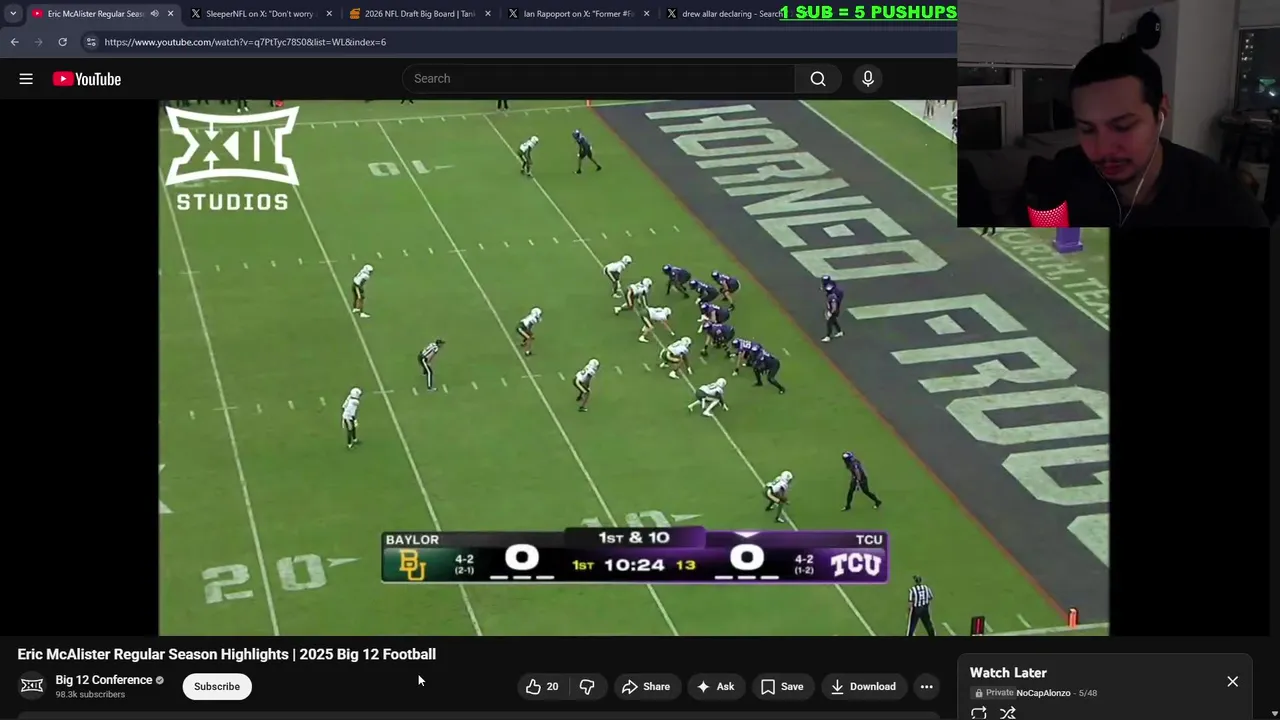Close the Eric McAlister YouTube tab
Viewport: 1280px width, 720px height.
pyautogui.click(x=170, y=14)
